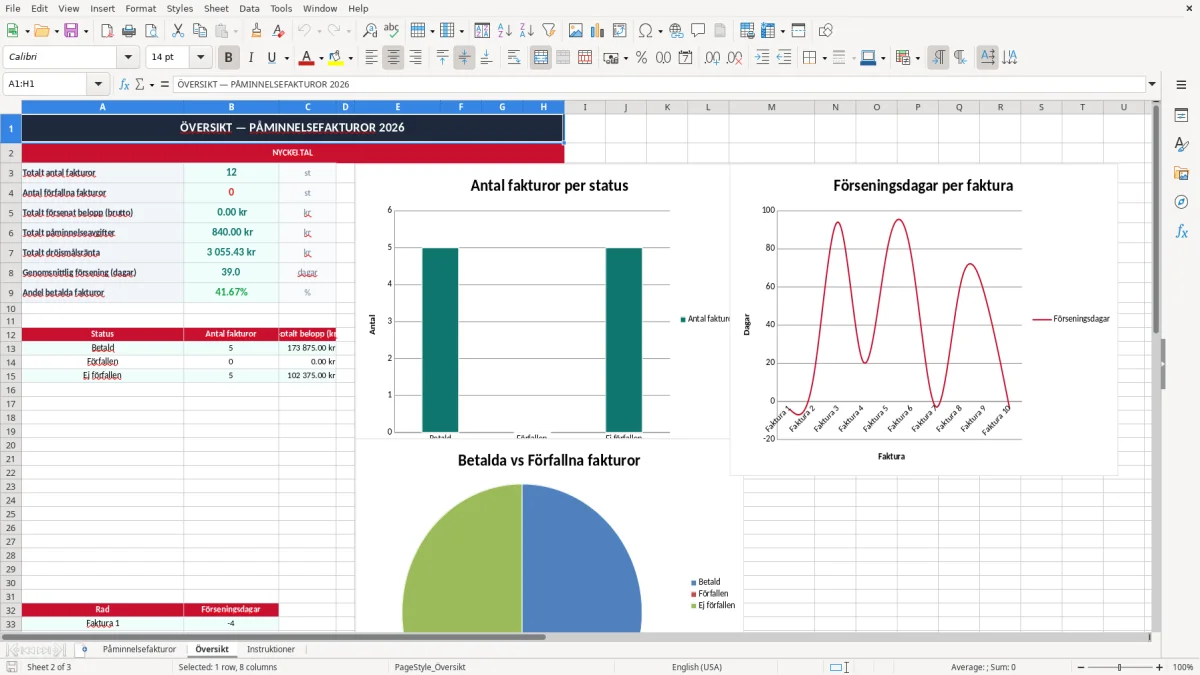Toggle Wrap Text for the cell
1200x675 pixels.
point(514,58)
